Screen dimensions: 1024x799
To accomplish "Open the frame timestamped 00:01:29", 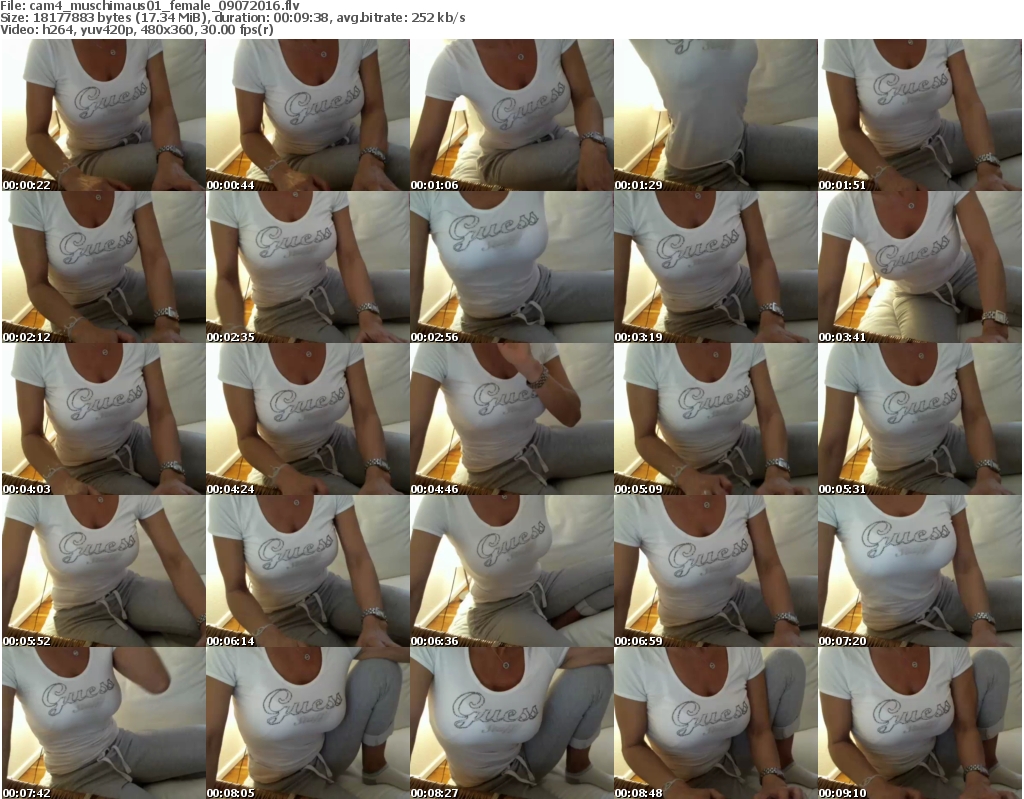I will 716,115.
